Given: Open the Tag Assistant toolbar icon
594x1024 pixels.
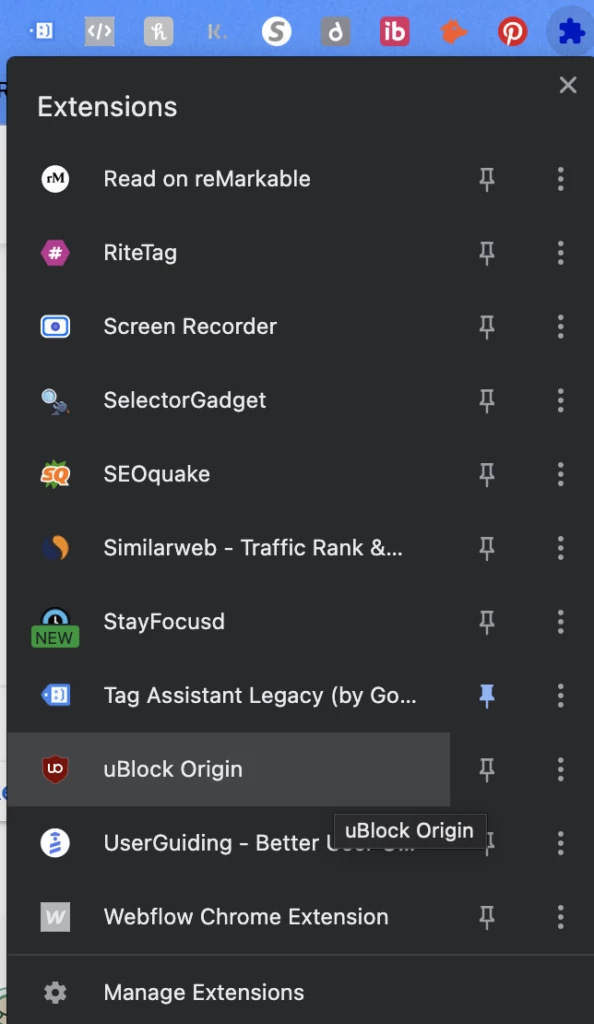Looking at the screenshot, I should 41,31.
